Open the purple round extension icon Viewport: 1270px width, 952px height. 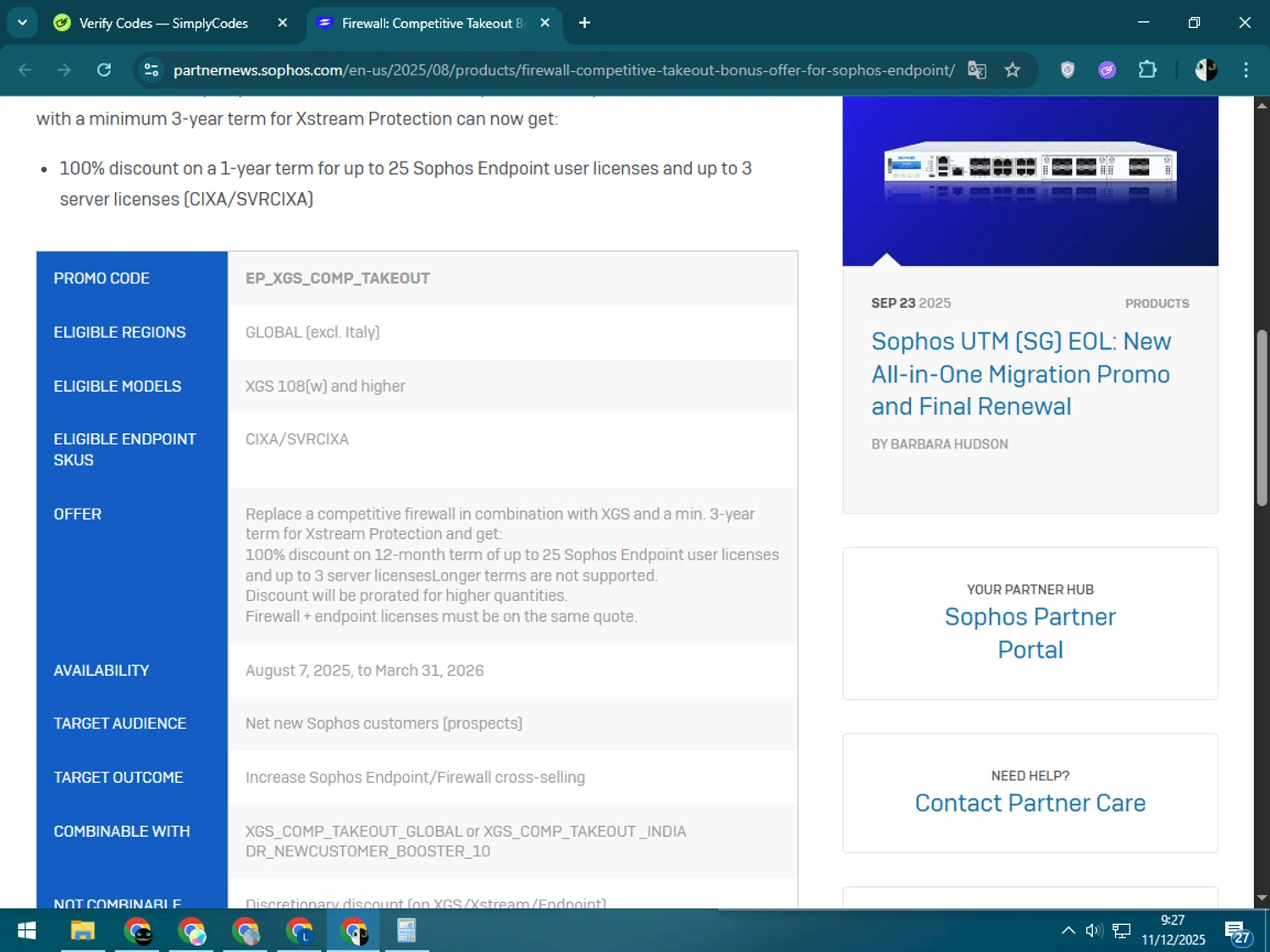(x=1107, y=70)
